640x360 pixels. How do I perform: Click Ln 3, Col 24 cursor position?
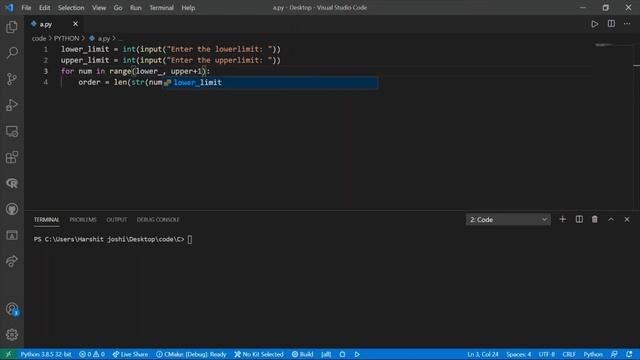[483, 354]
